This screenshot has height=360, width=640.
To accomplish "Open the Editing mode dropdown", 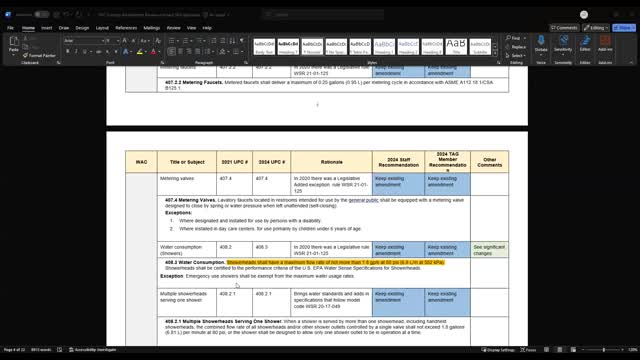I will 596,28.
